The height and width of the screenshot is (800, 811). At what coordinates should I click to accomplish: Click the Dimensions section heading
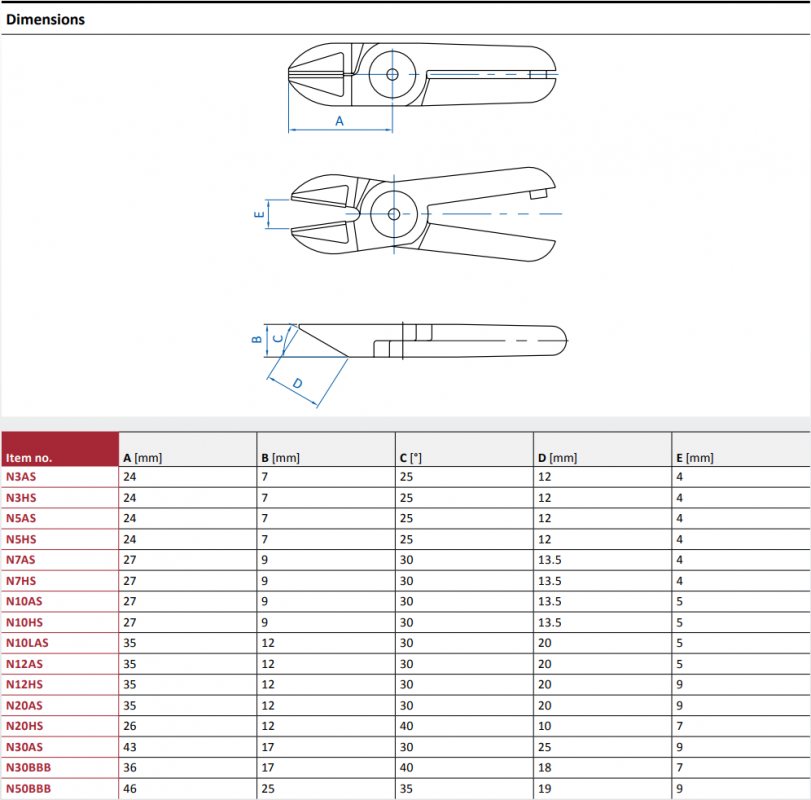pos(46,20)
